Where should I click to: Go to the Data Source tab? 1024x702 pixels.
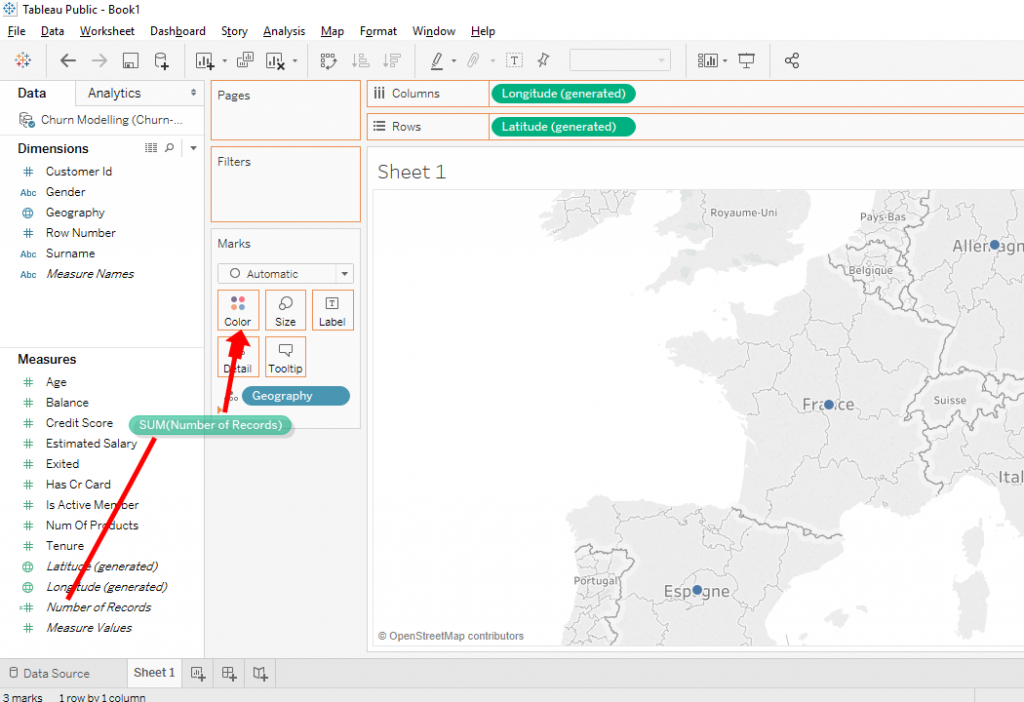56,673
